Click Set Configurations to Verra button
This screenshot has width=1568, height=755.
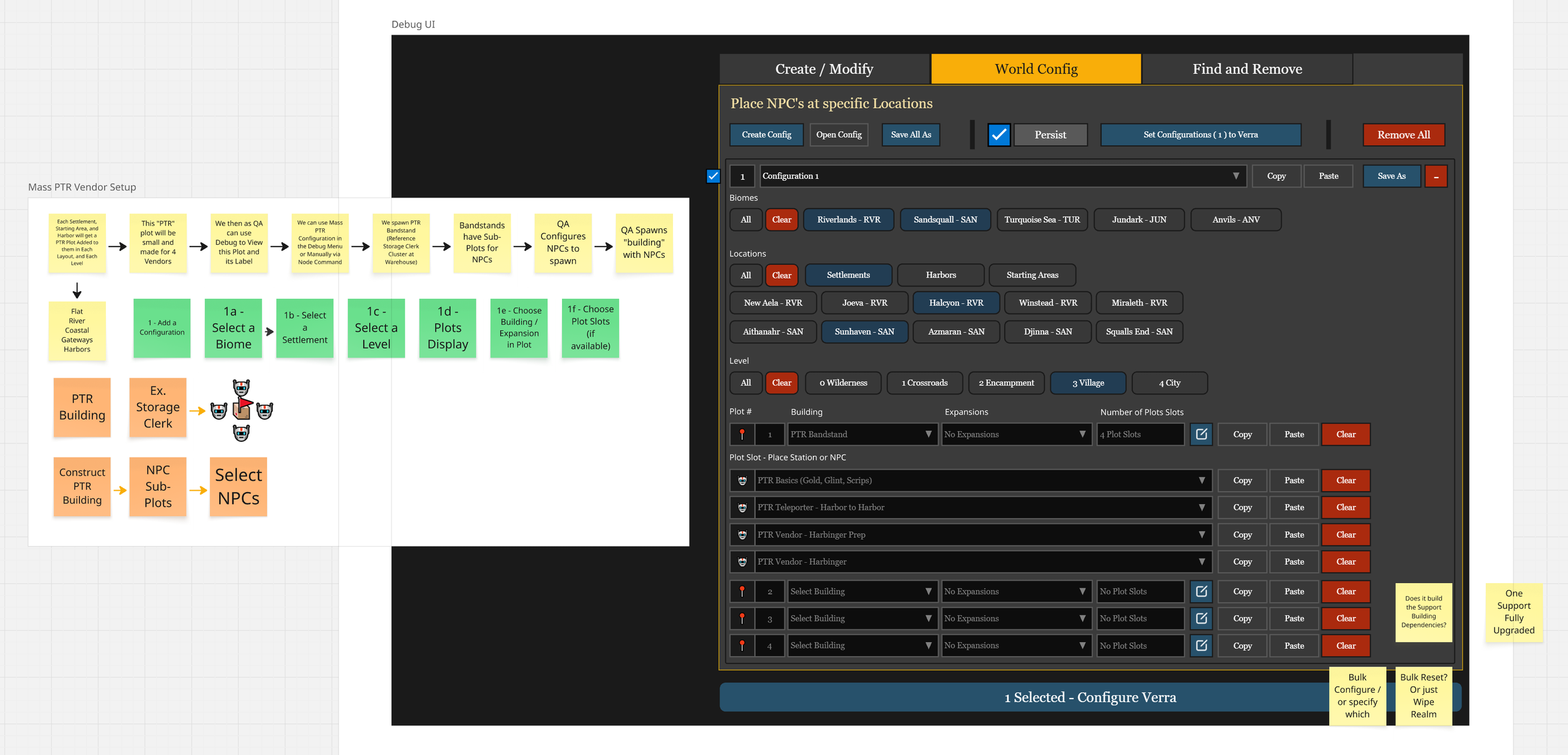[x=1200, y=135]
